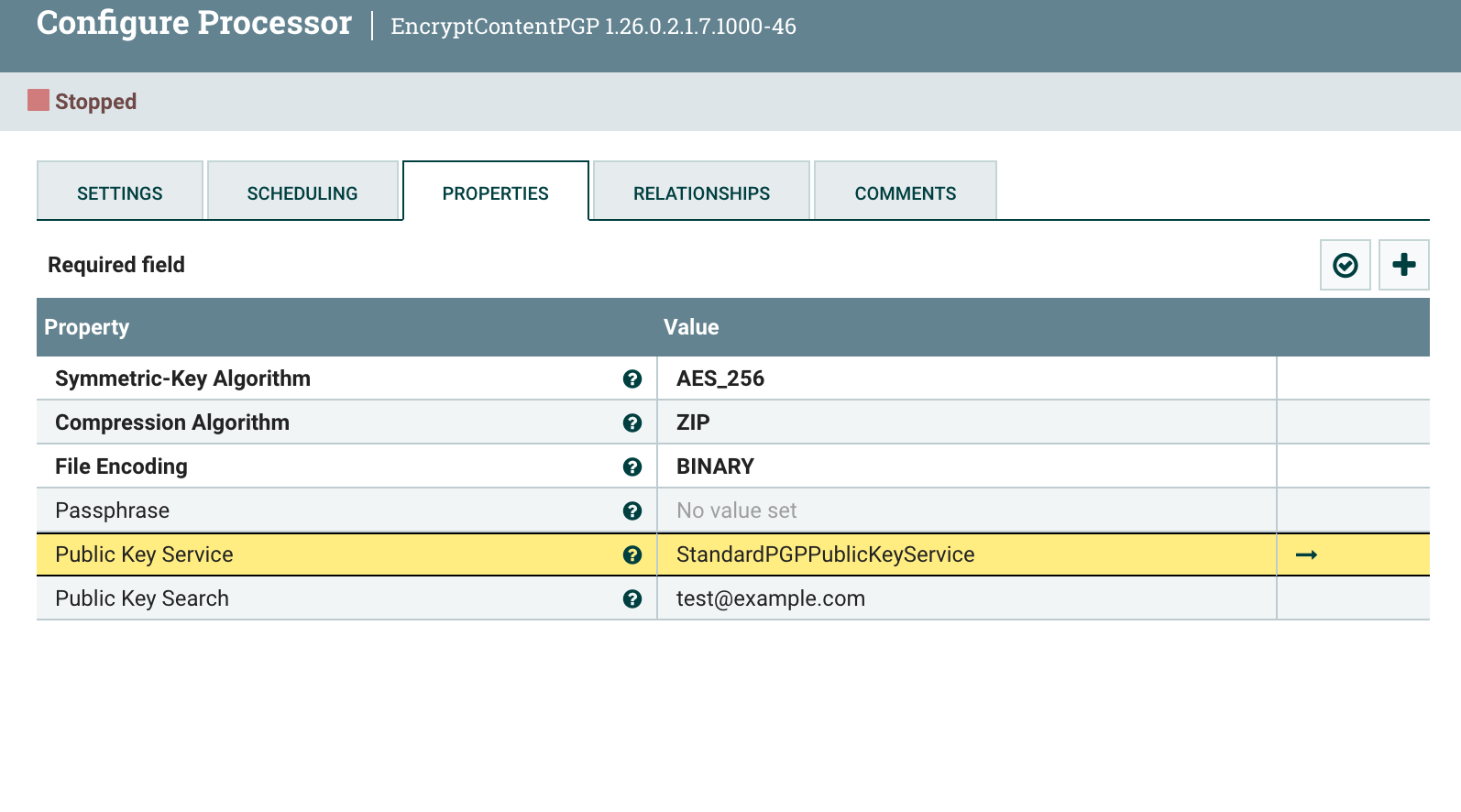Click the Value column header
This screenshot has height=812, width=1461.
tap(967, 327)
